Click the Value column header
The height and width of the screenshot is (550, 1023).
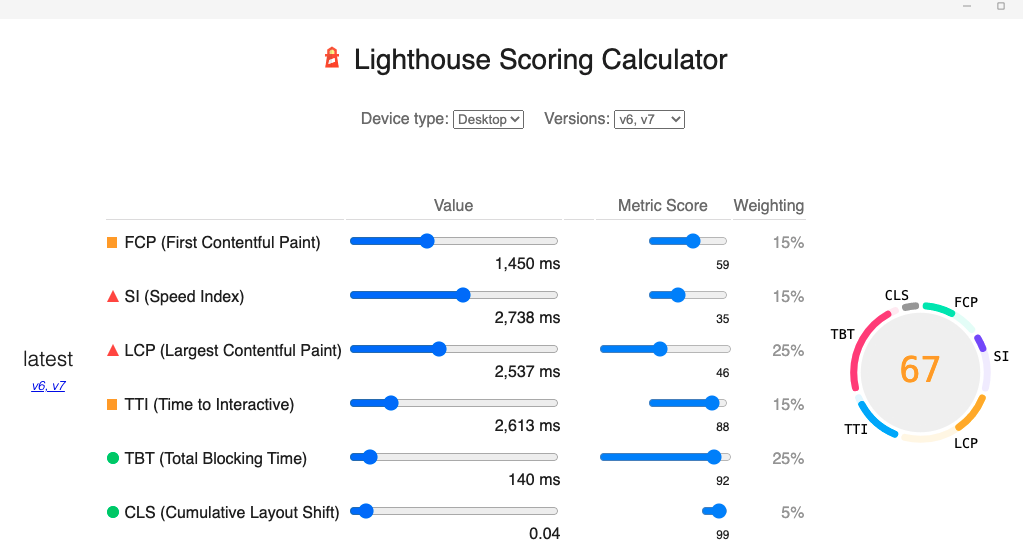[x=453, y=206]
